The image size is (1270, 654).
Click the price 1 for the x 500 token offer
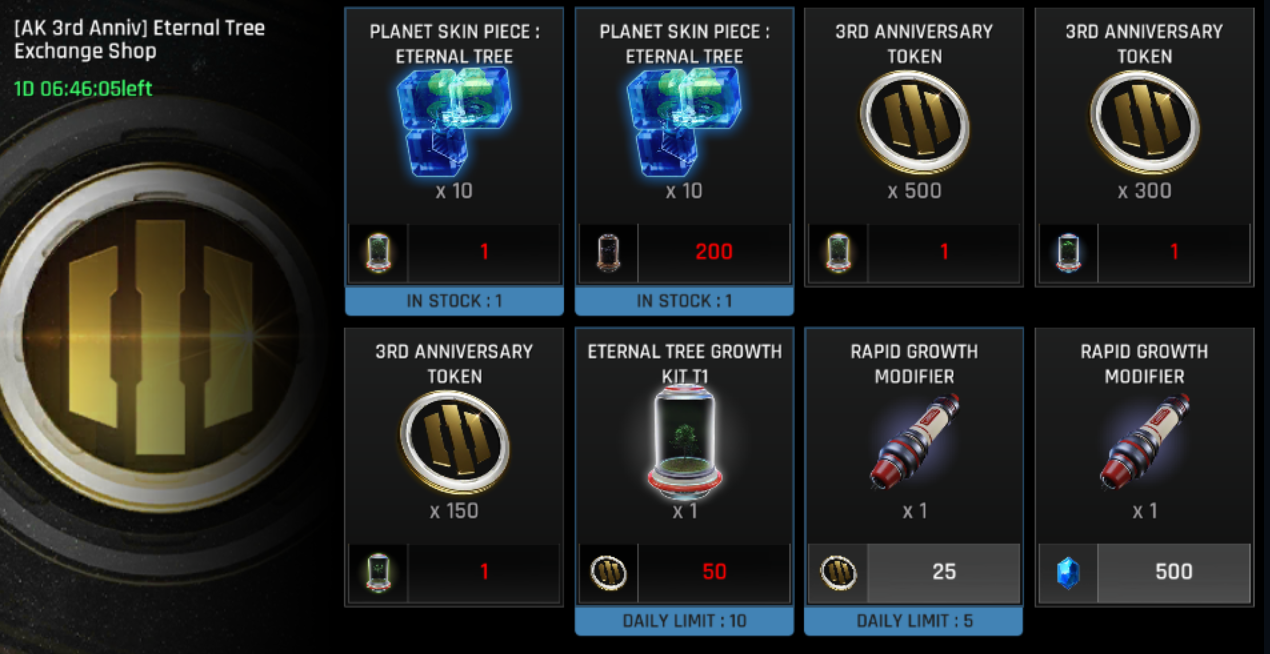[x=943, y=252]
